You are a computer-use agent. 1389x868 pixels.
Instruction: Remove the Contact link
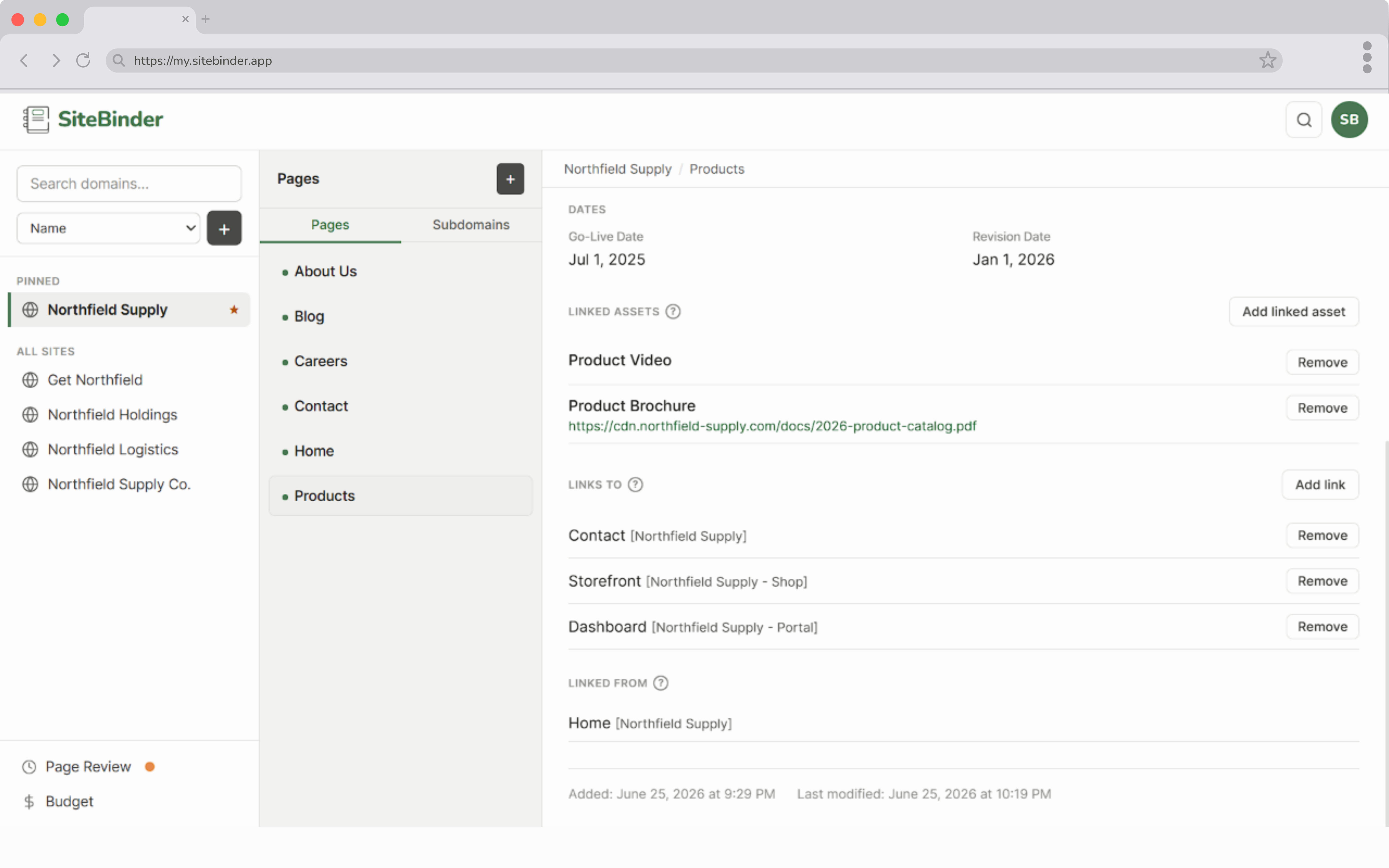point(1322,536)
